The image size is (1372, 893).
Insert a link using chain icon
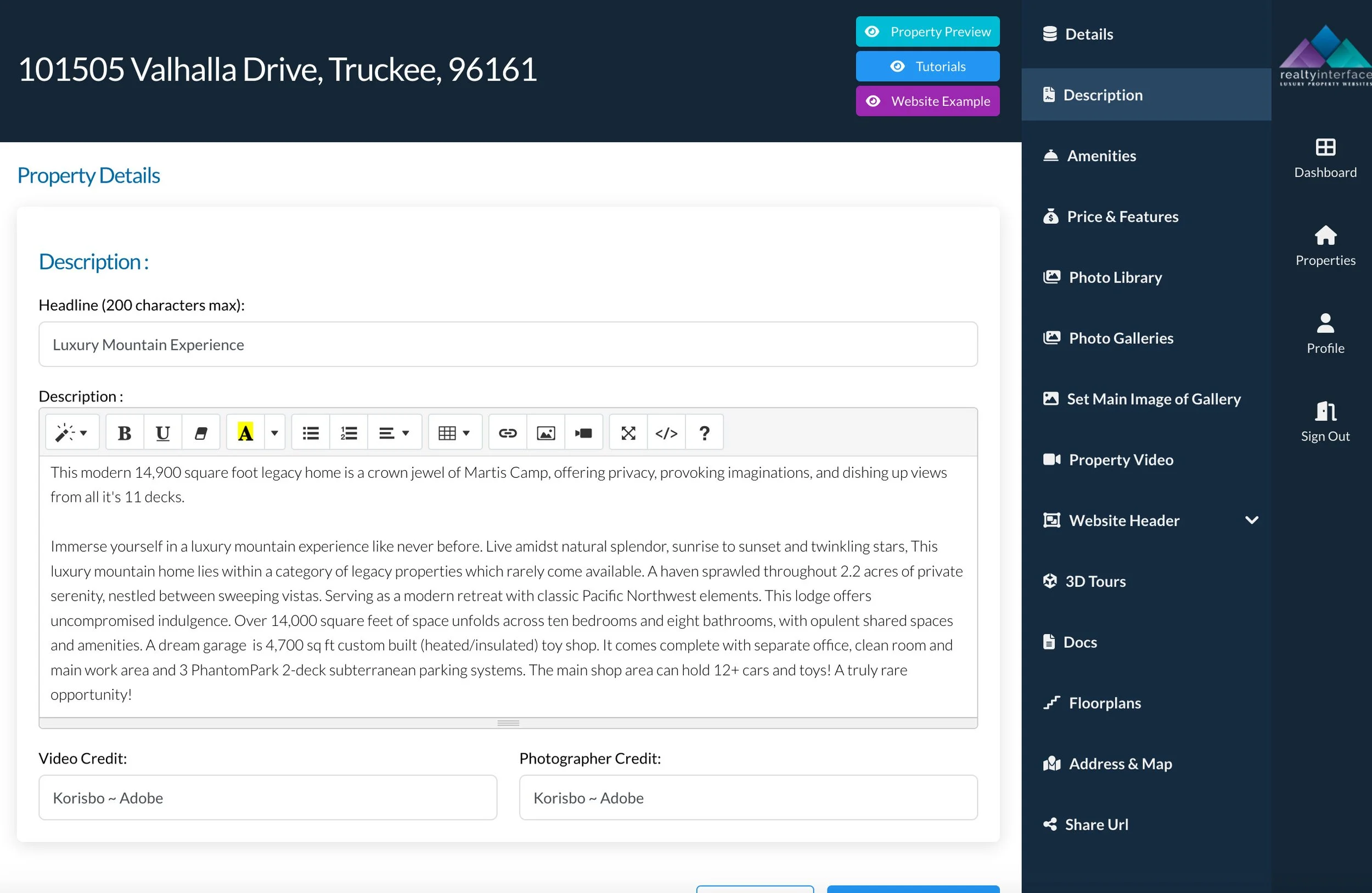coord(507,433)
